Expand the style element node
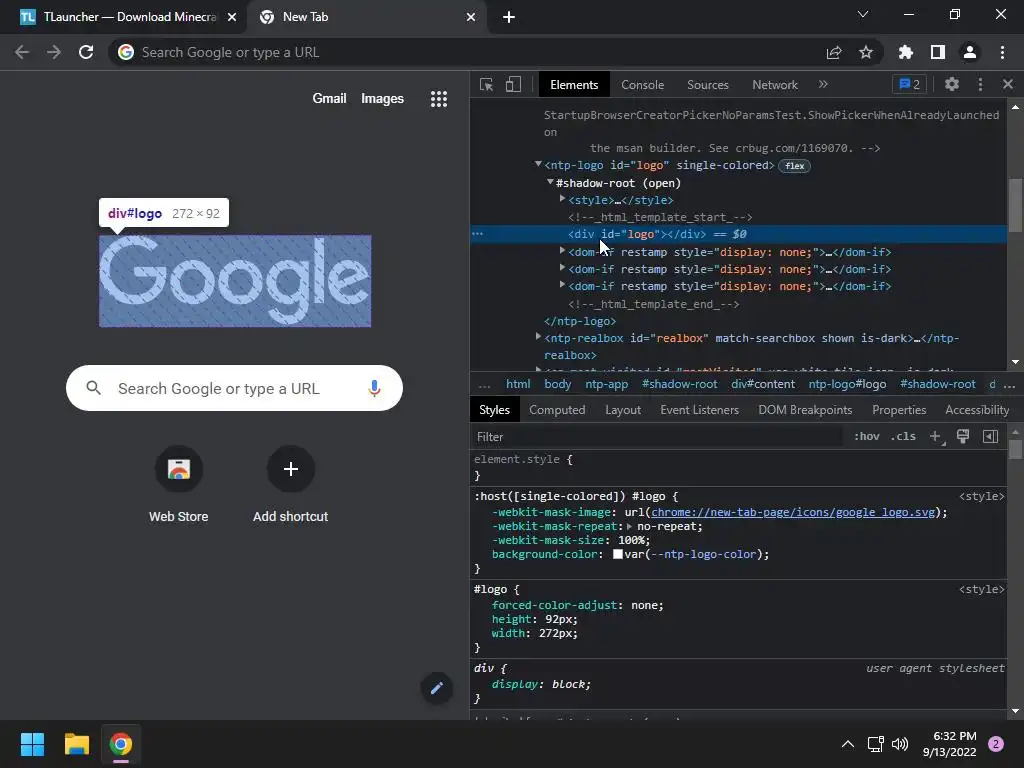Viewport: 1024px width, 768px height. coord(562,199)
